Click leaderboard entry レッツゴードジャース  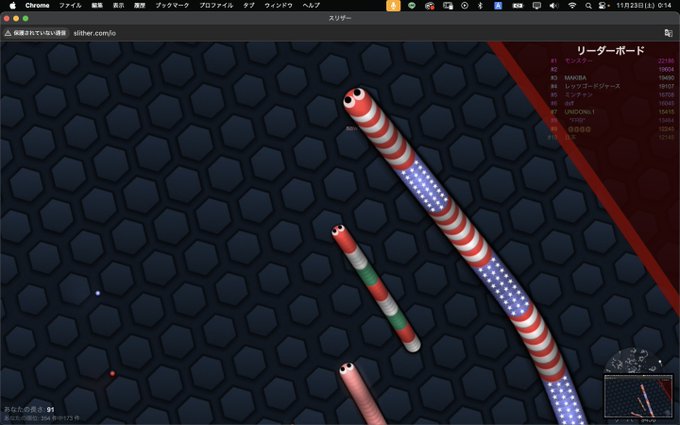click(592, 86)
